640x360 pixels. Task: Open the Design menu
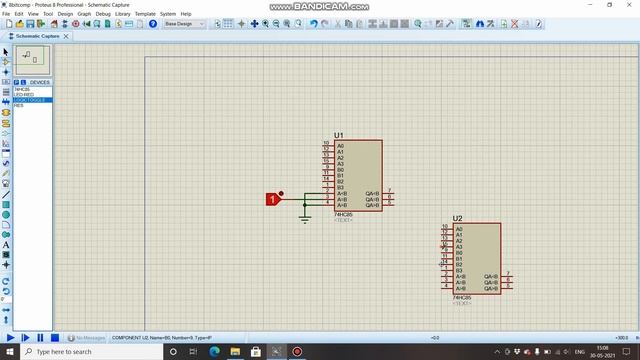click(x=65, y=14)
